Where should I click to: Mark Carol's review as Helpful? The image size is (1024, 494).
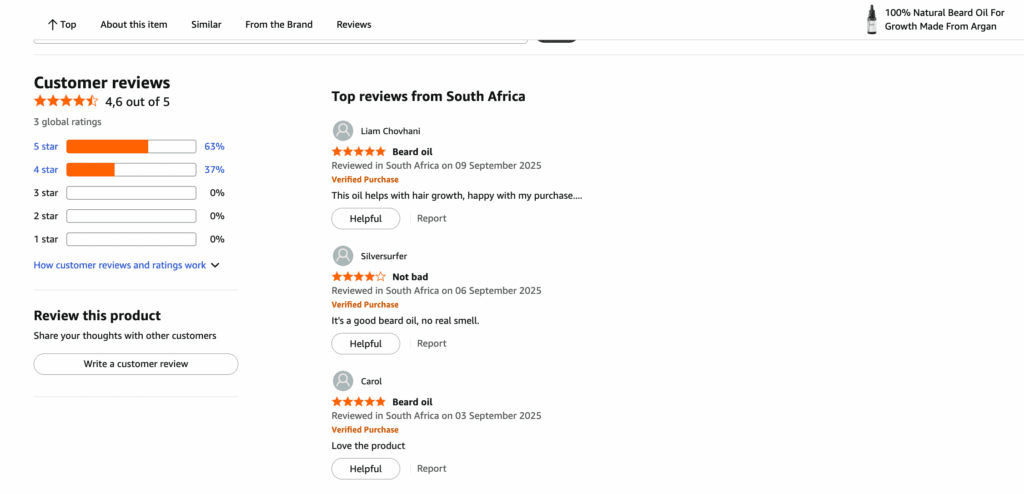coord(365,468)
